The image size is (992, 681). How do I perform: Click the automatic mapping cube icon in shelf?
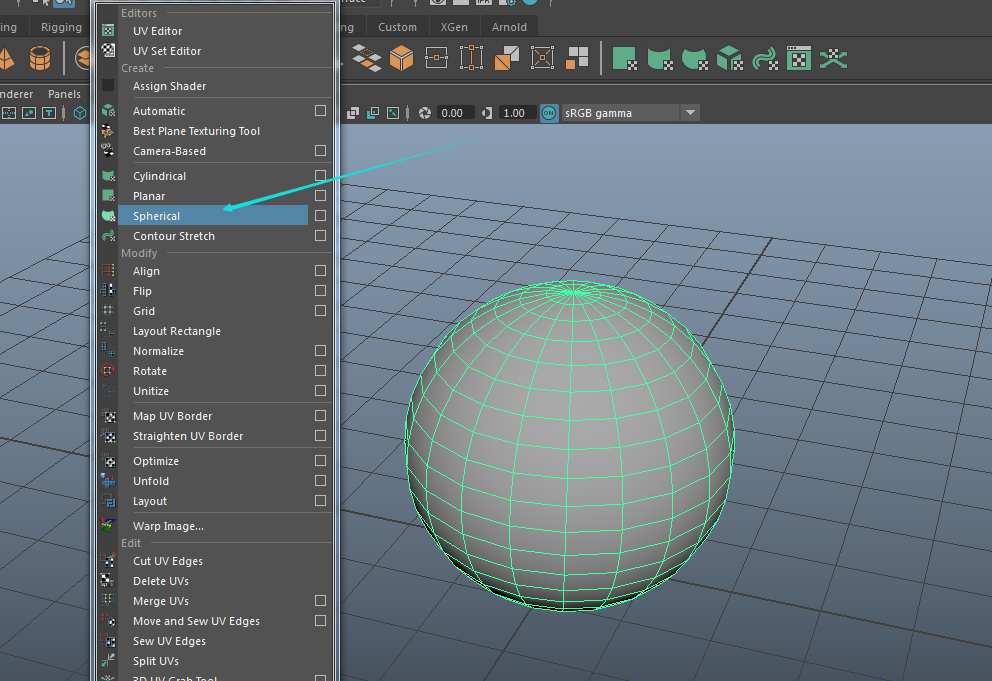(729, 59)
